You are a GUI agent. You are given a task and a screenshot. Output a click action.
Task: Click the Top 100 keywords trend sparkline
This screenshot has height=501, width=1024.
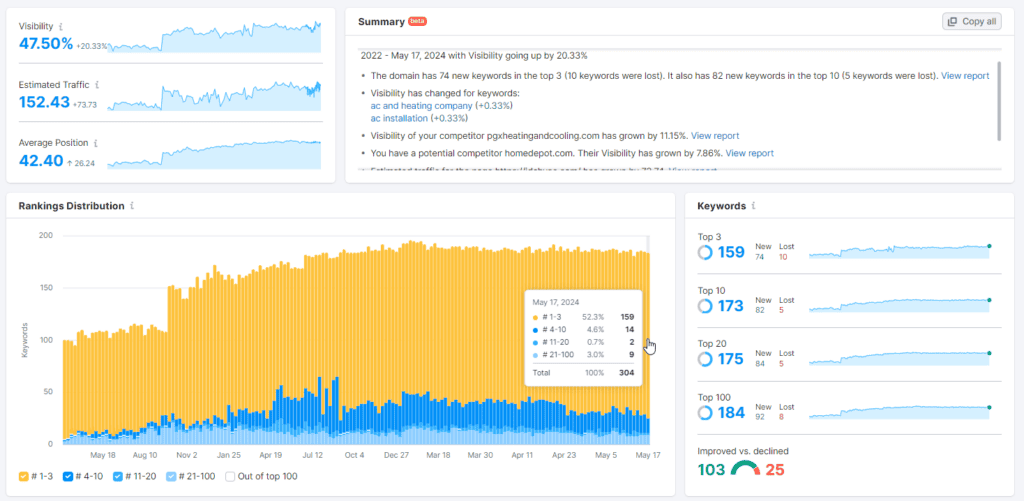pyautogui.click(x=900, y=412)
